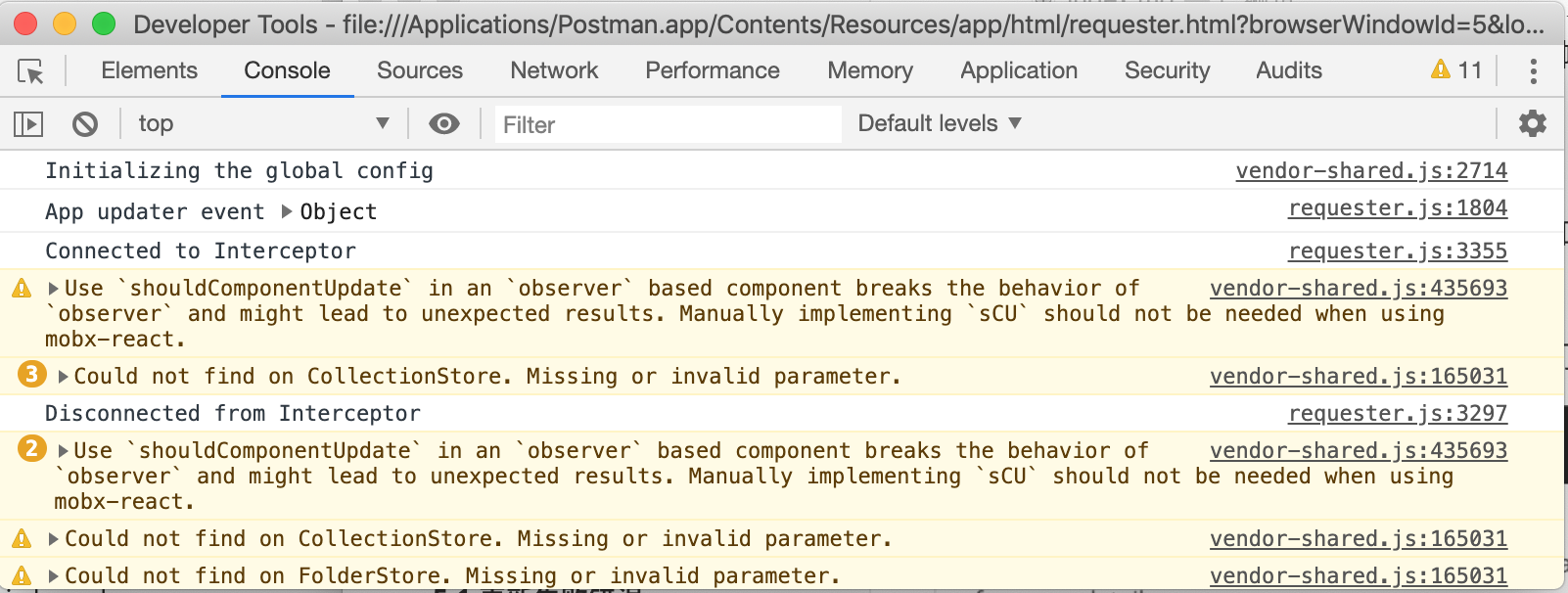Click the 2 repeat-count badge on shouldComponentUpdate warning
The image size is (1568, 593).
tap(31, 448)
